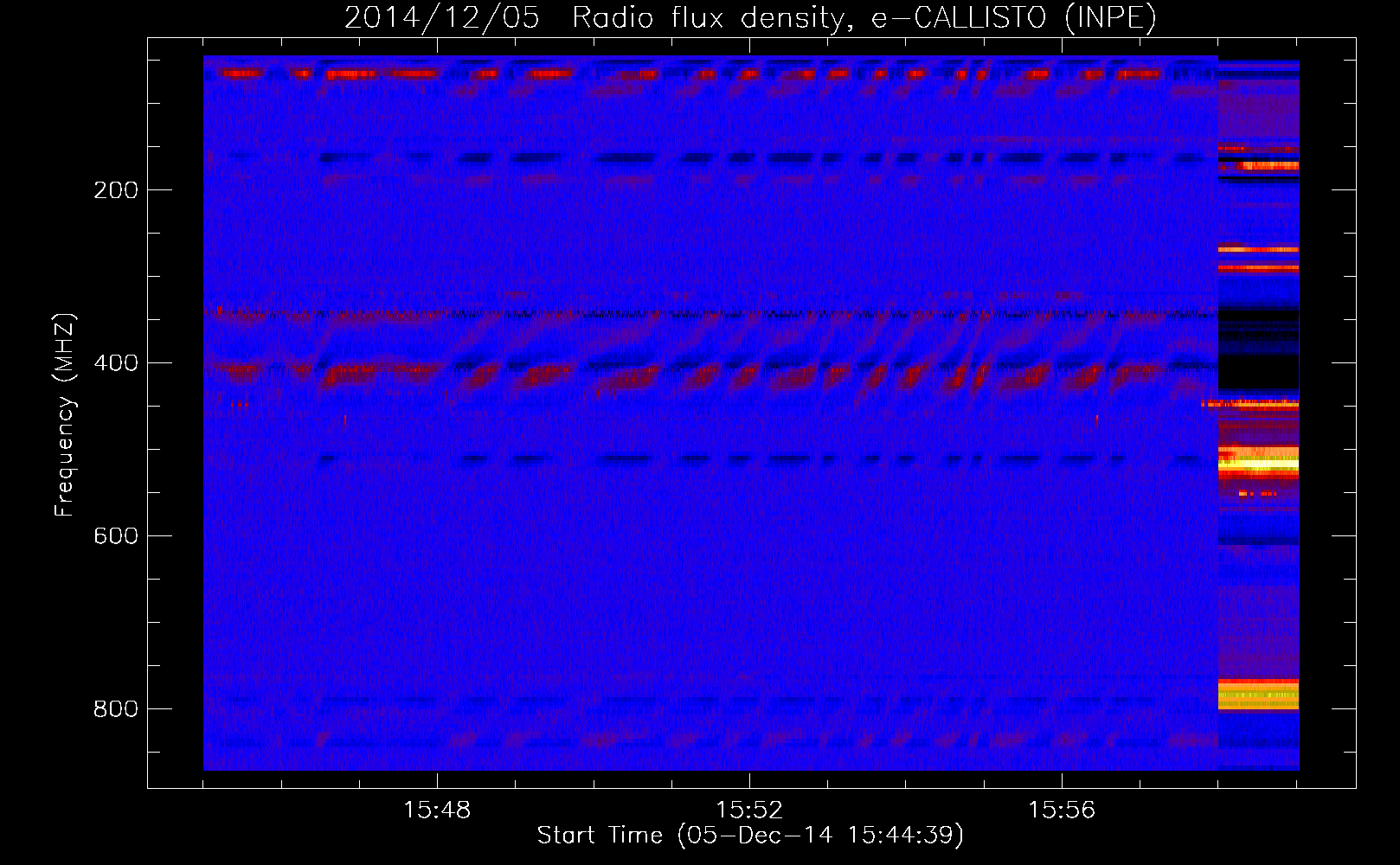Image resolution: width=1400 pixels, height=865 pixels.
Task: Click the '200' frequency tick label
Action: click(116, 189)
